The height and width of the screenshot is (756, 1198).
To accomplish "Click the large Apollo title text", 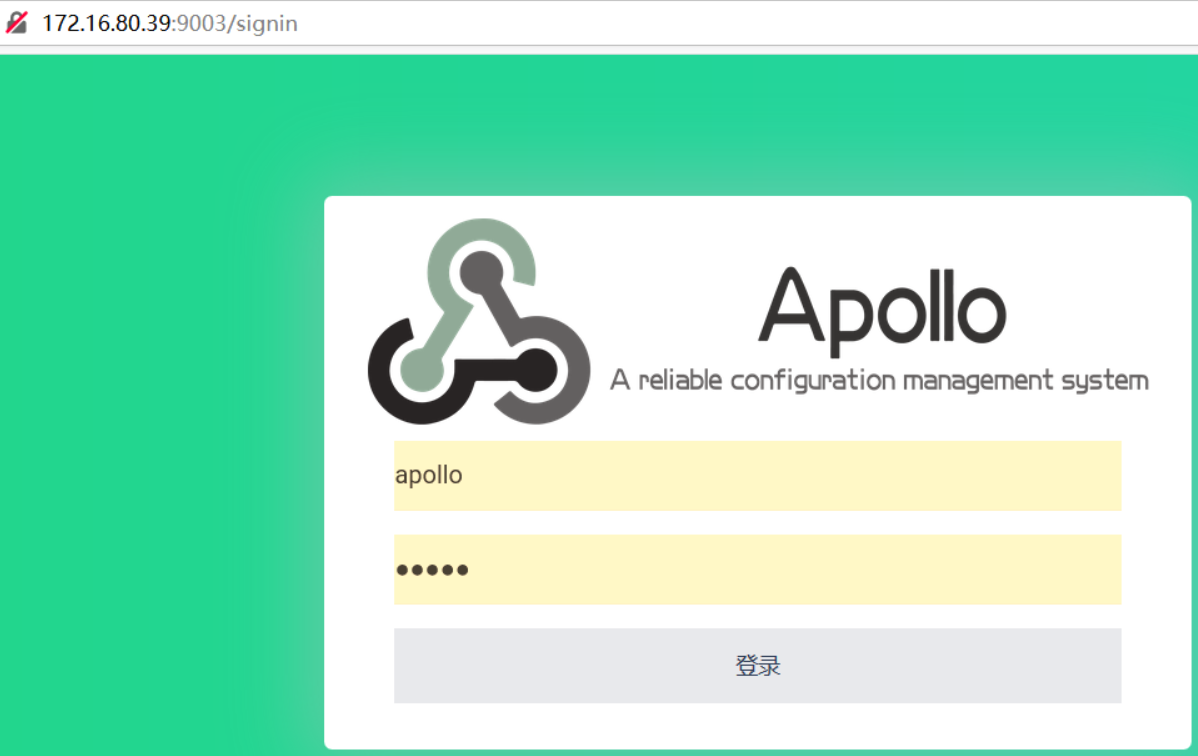I will click(882, 311).
